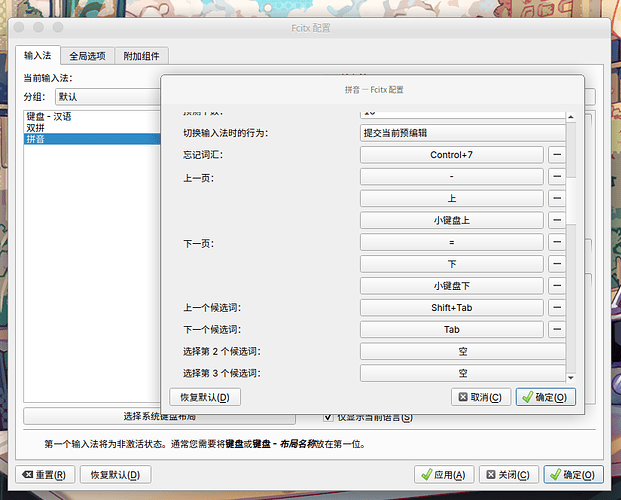Click the '=' key binding for 下一页
Screen dimensions: 621x500
point(451,242)
